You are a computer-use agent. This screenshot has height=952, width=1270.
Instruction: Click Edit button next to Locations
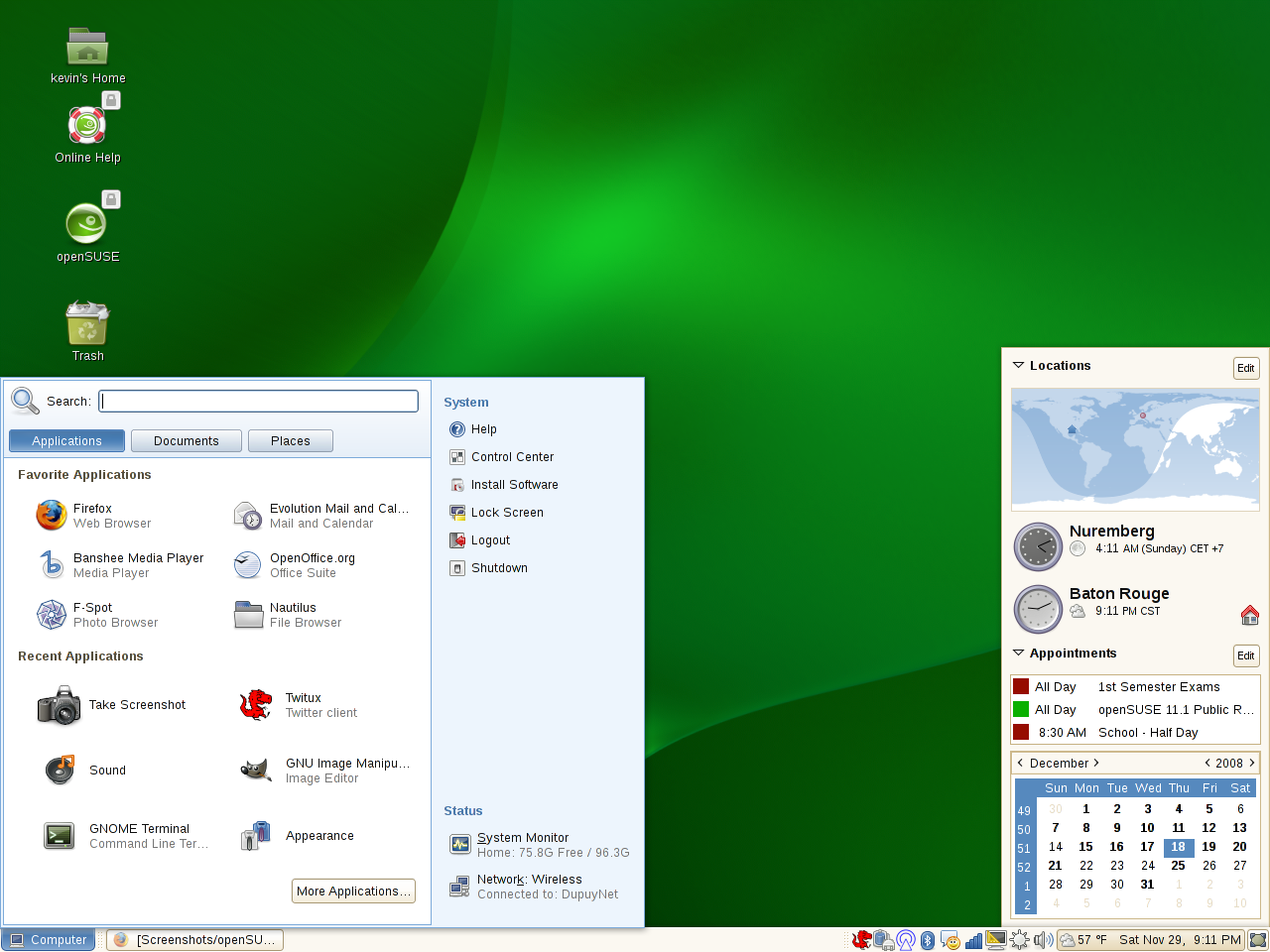click(x=1246, y=368)
